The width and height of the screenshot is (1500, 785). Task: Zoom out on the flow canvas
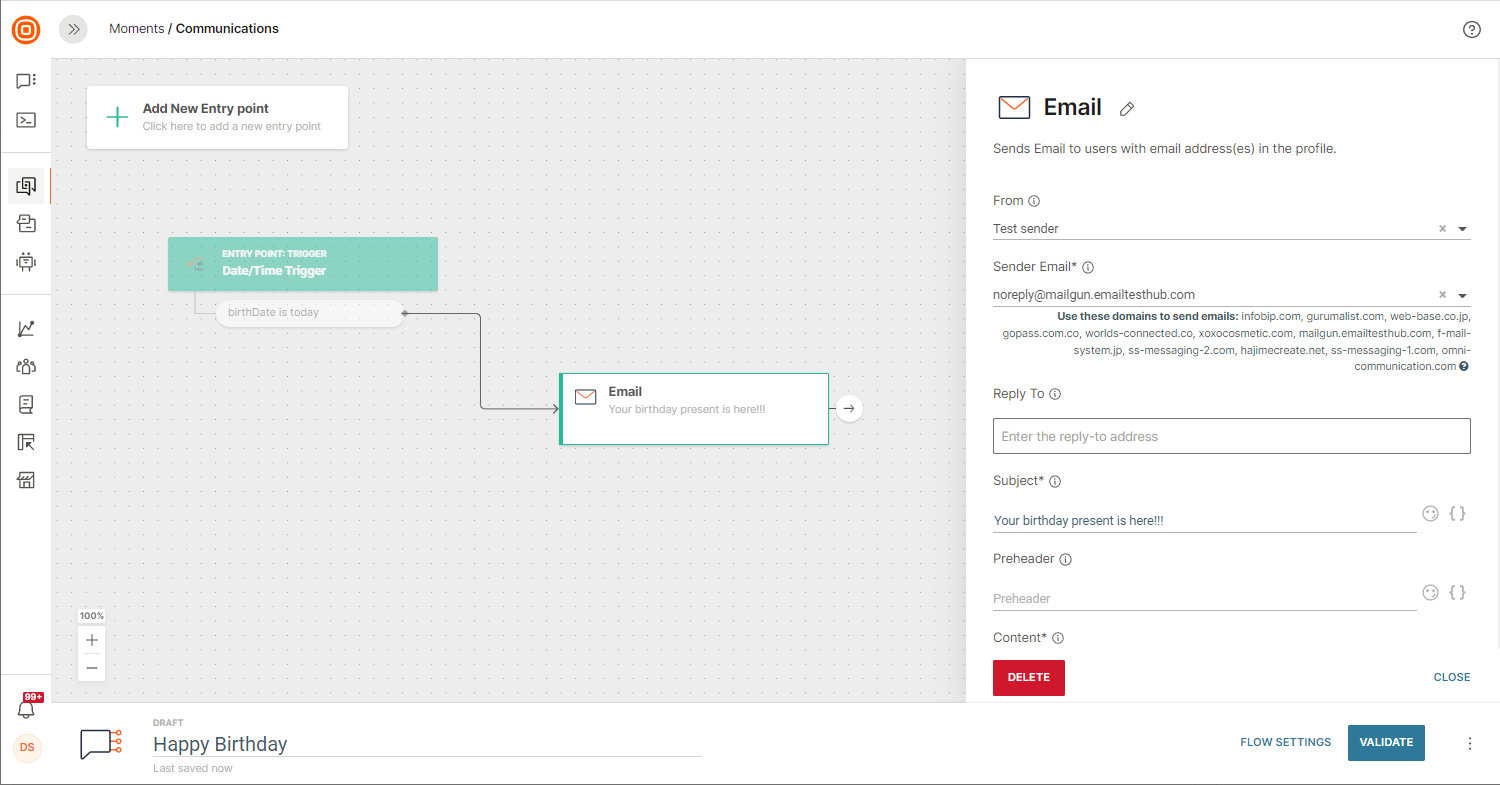pos(92,668)
